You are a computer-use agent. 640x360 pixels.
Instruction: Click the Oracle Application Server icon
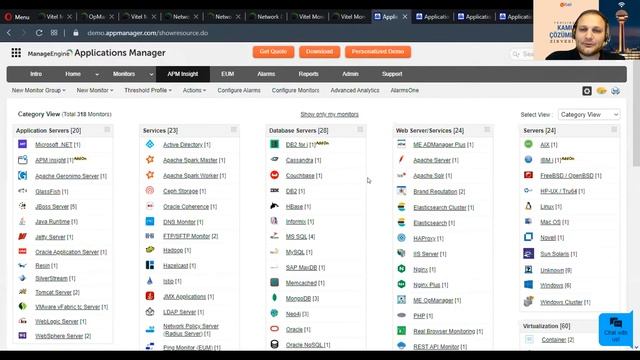pos(22,251)
